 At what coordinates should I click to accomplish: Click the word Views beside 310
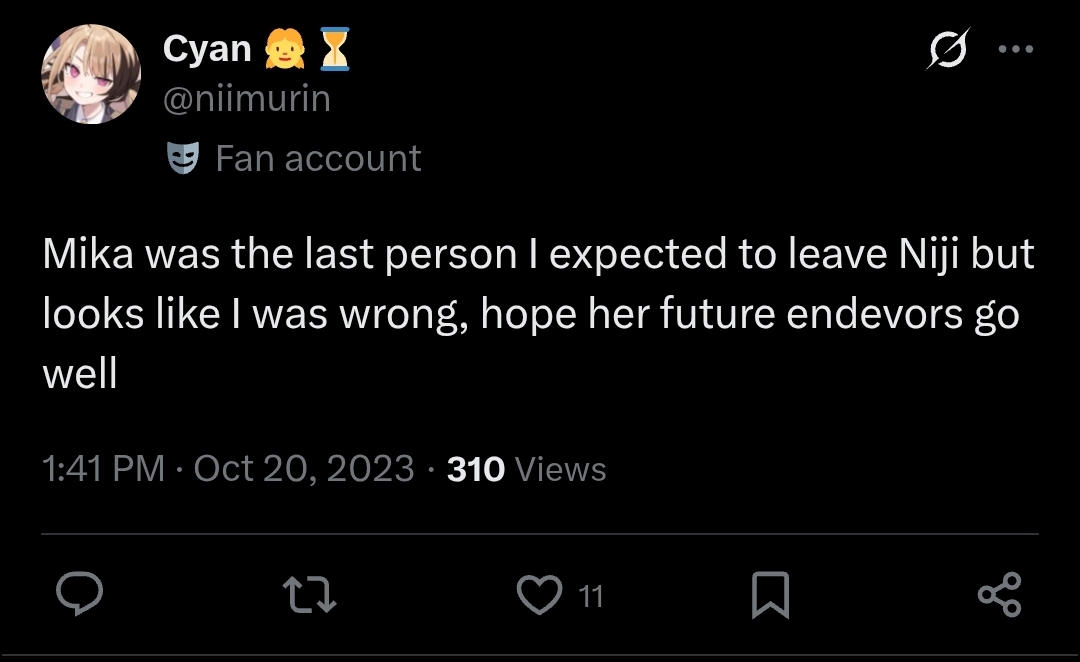pyautogui.click(x=561, y=469)
